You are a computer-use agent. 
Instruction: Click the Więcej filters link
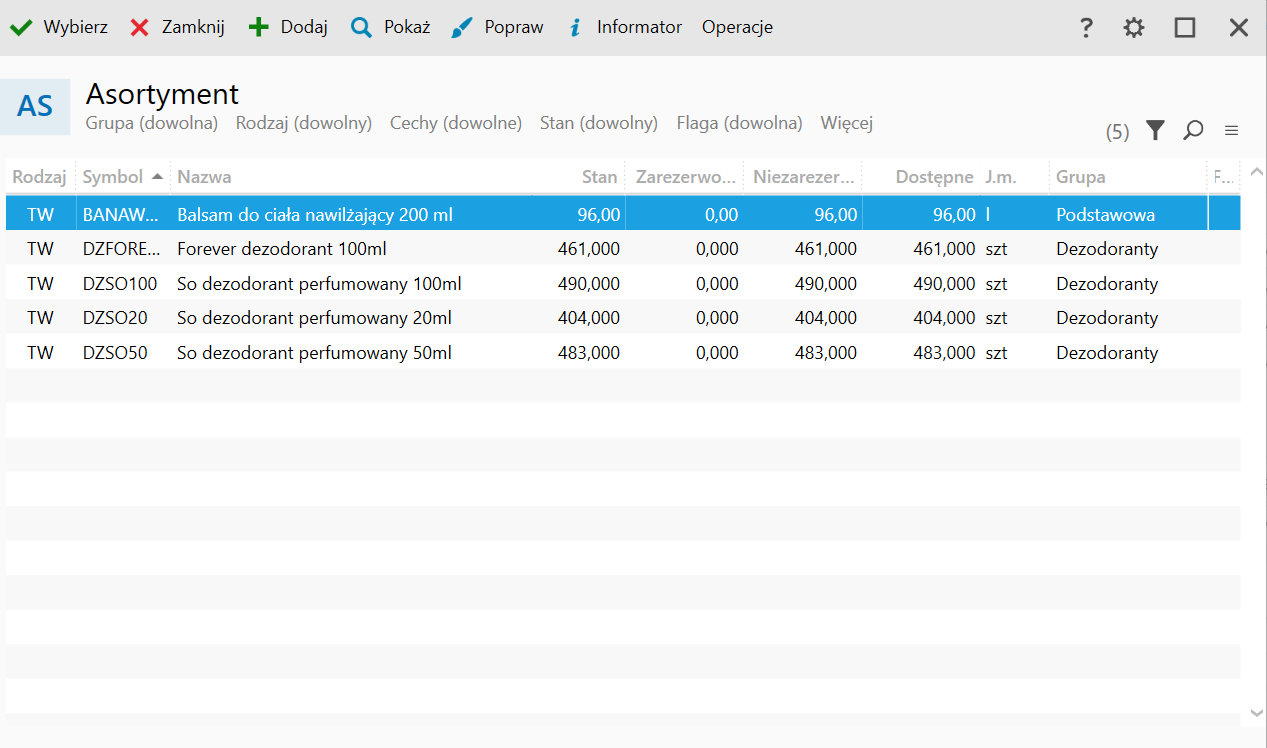[x=846, y=123]
